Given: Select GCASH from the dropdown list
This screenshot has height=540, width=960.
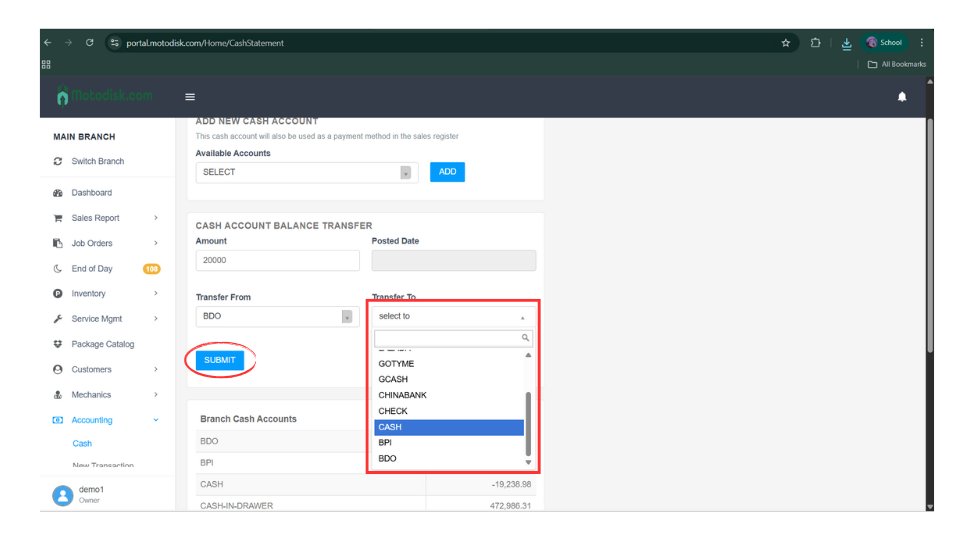Looking at the screenshot, I should click(393, 380).
